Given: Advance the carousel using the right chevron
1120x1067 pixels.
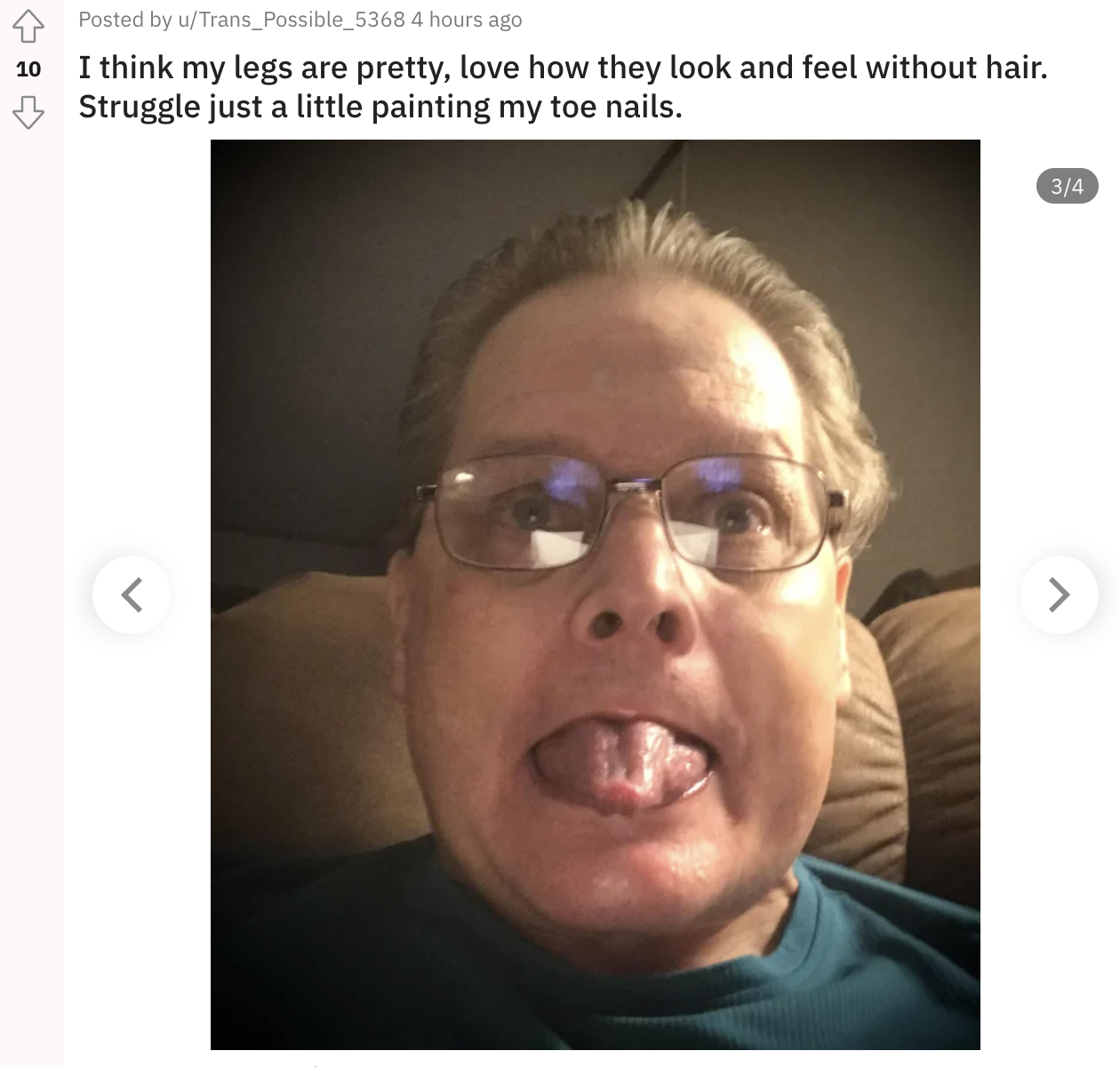Looking at the screenshot, I should (1059, 594).
